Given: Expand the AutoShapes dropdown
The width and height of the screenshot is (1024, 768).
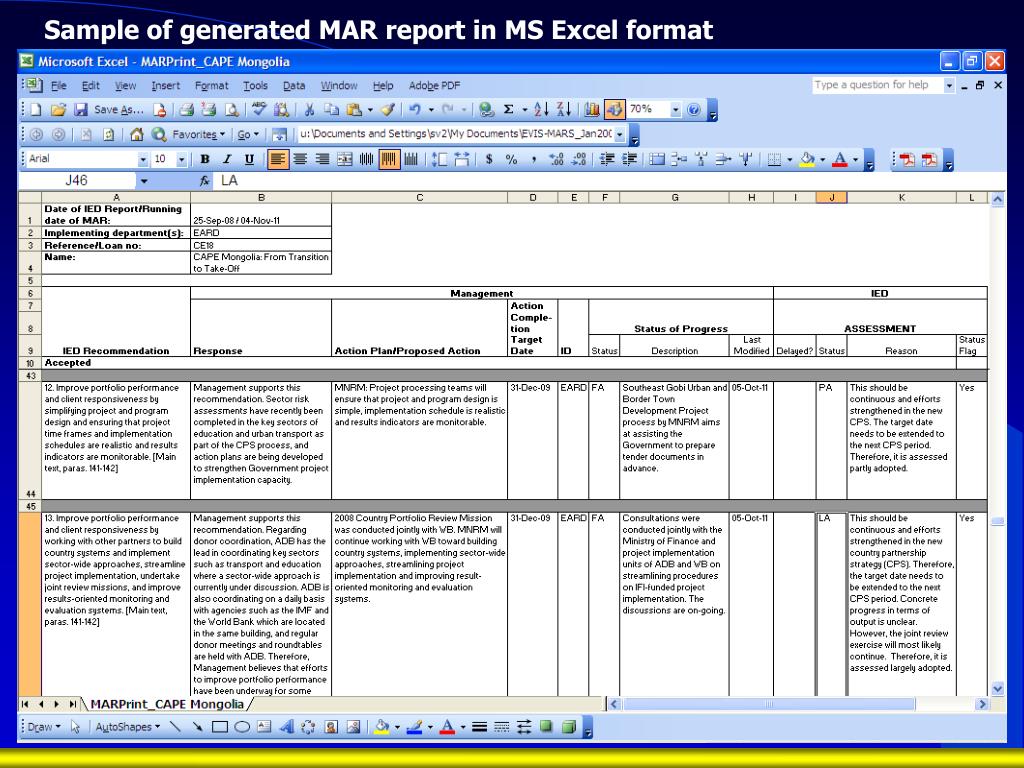Looking at the screenshot, I should (127, 727).
